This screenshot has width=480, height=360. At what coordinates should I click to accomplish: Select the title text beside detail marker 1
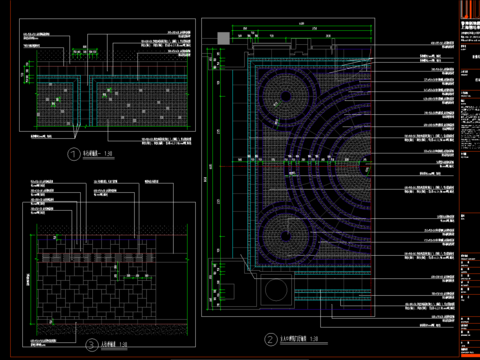[98, 154]
